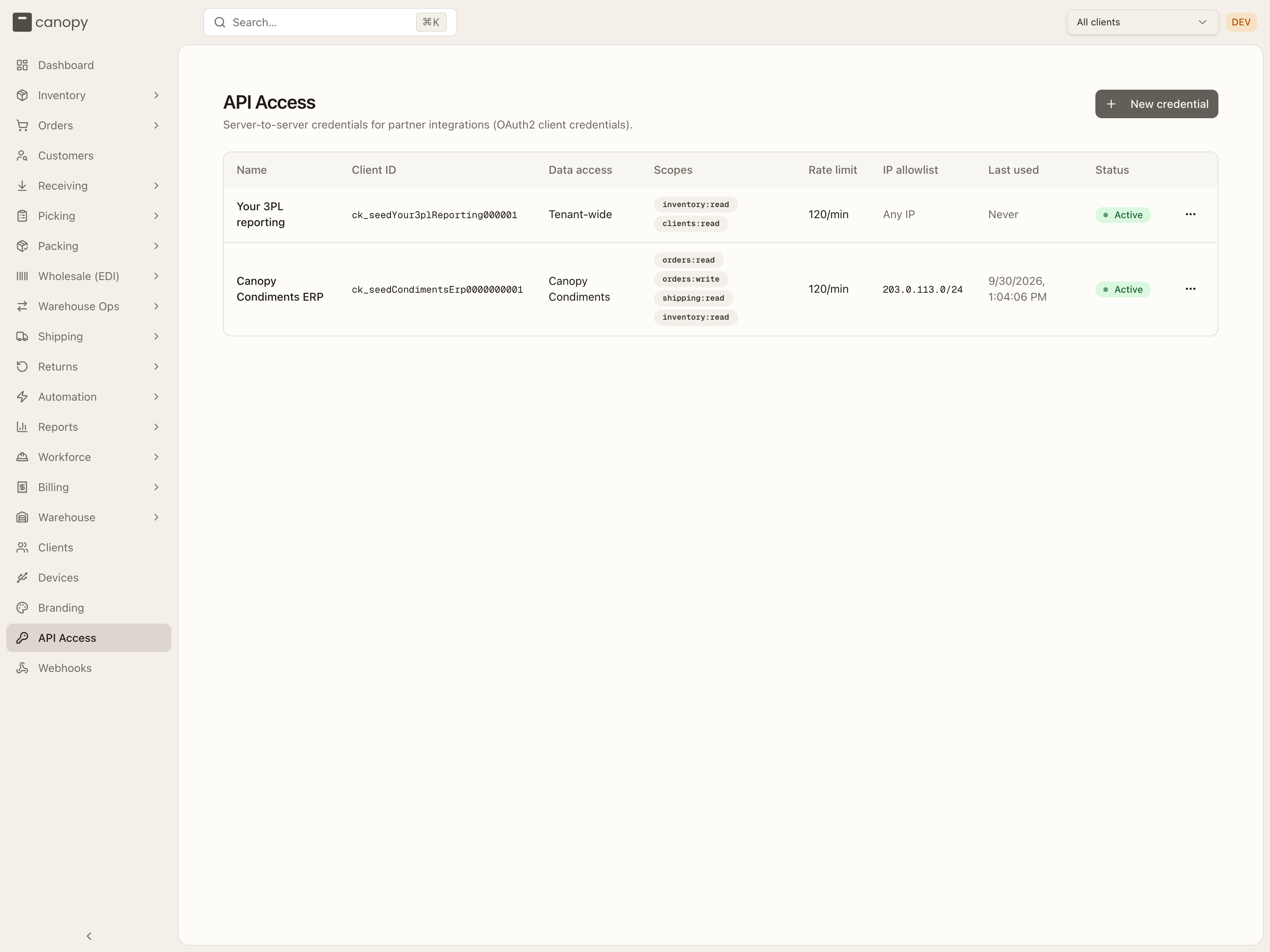1270x952 pixels.
Task: Click the Search input field
Action: (x=330, y=22)
